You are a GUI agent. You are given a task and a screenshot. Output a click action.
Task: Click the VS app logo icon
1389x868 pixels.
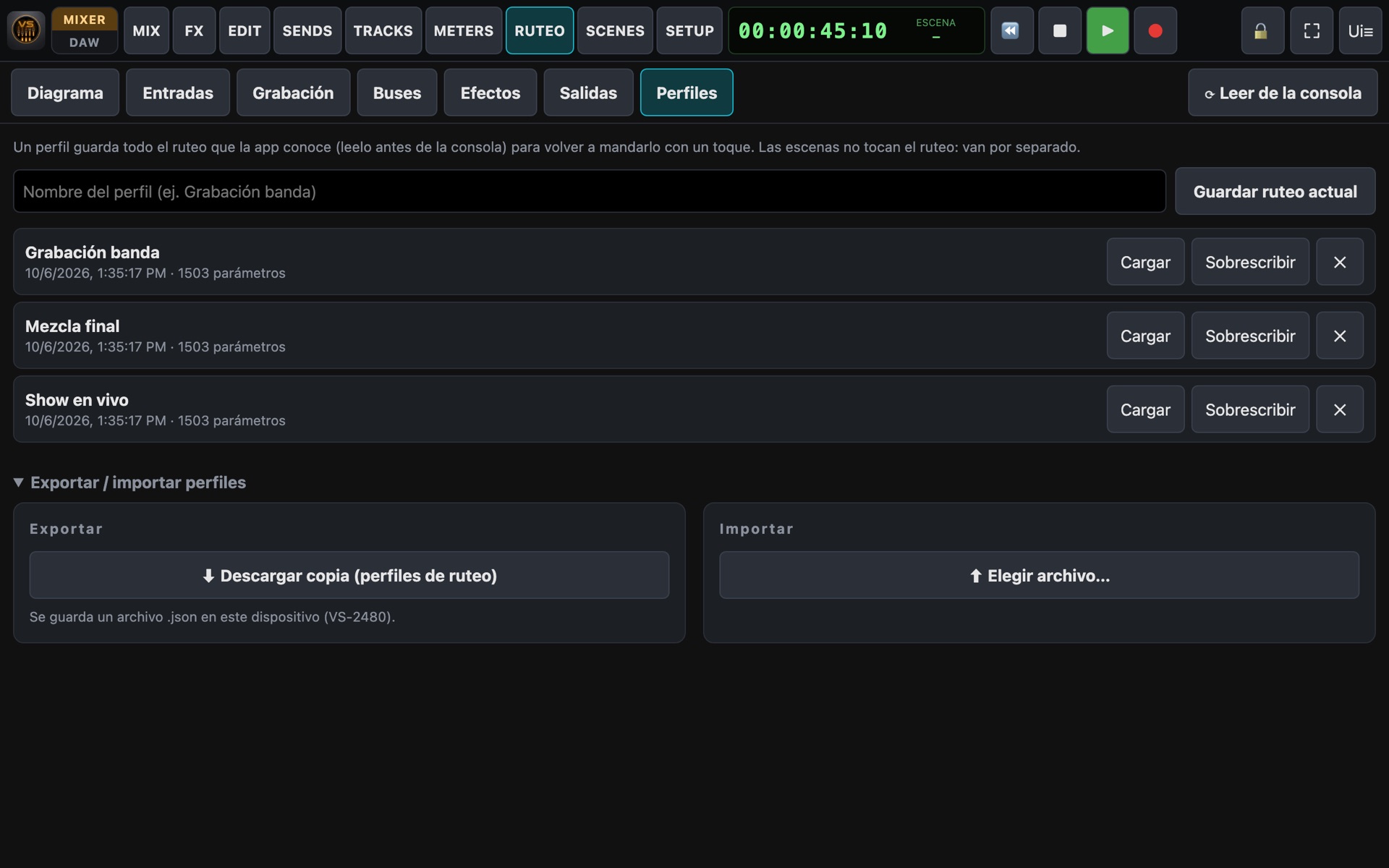(26, 30)
